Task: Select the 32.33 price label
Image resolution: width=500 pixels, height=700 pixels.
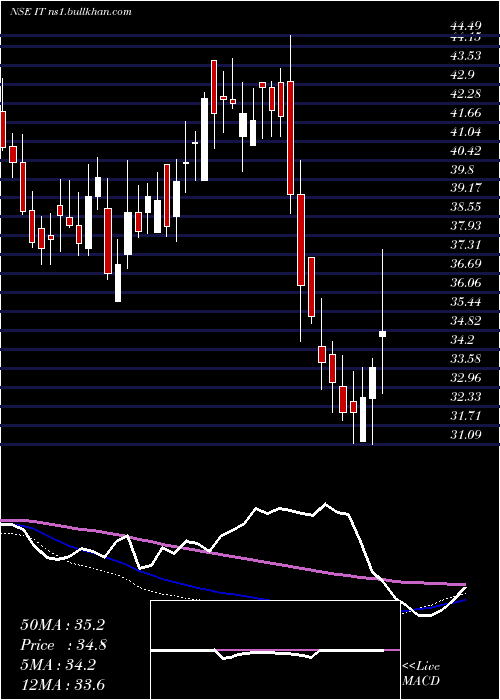Action: (467, 396)
